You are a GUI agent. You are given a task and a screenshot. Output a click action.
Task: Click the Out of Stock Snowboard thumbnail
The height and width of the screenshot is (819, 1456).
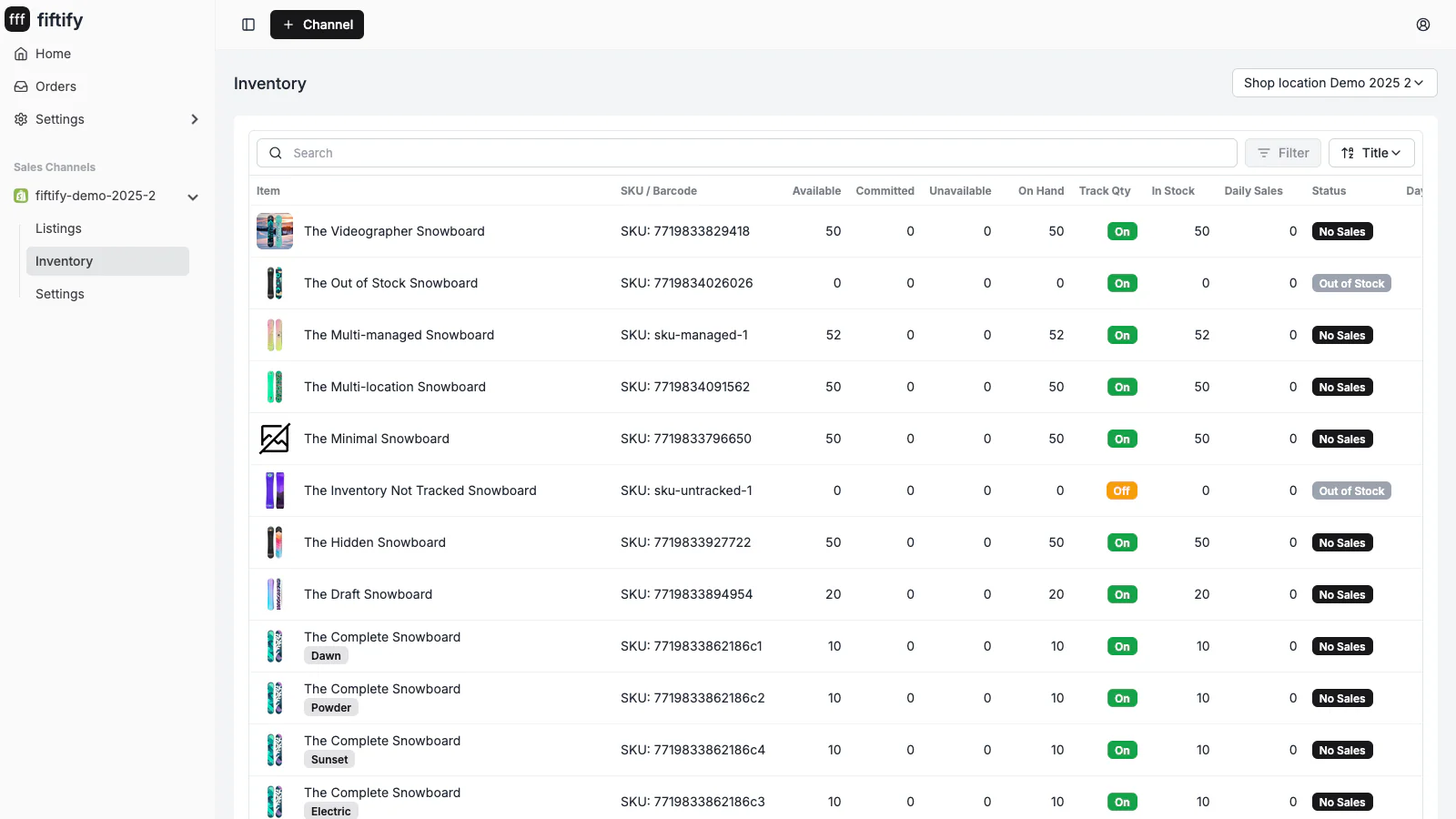[275, 283]
